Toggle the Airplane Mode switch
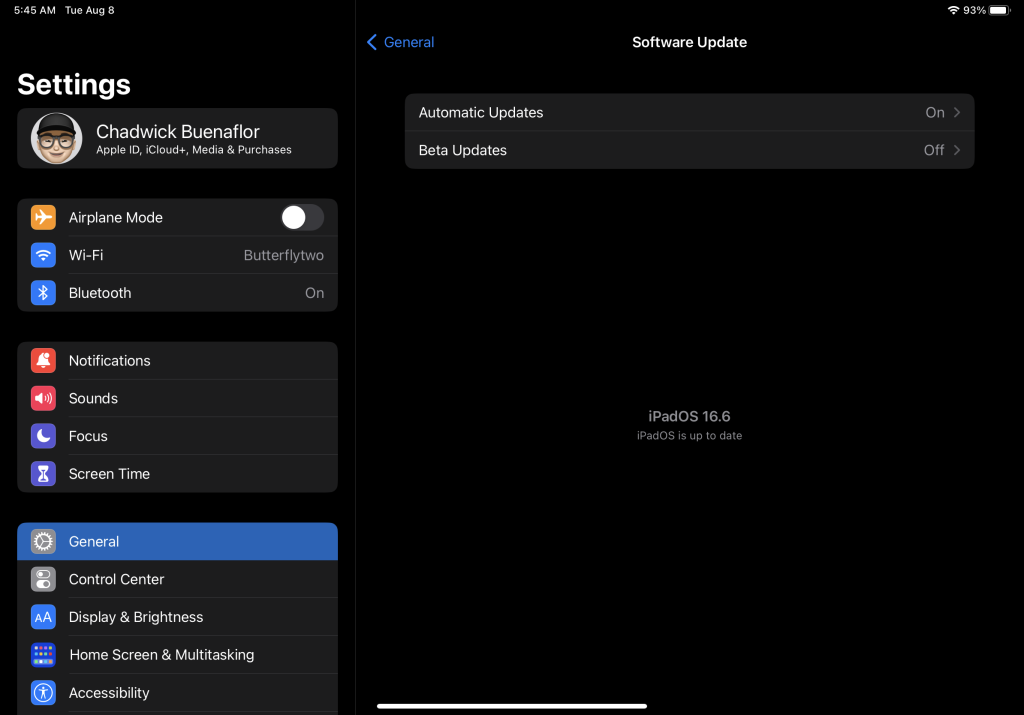Viewport: 1024px width, 715px height. point(302,217)
